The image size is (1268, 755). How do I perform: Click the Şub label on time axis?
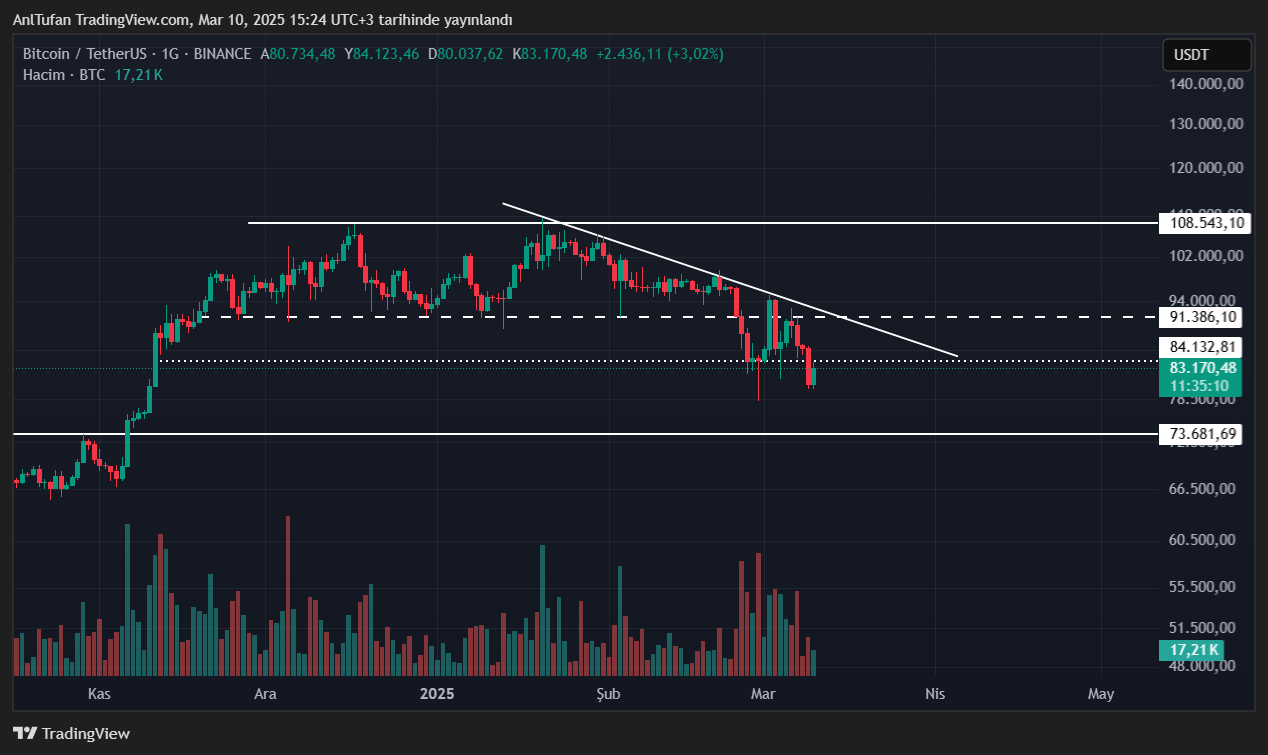tap(607, 693)
